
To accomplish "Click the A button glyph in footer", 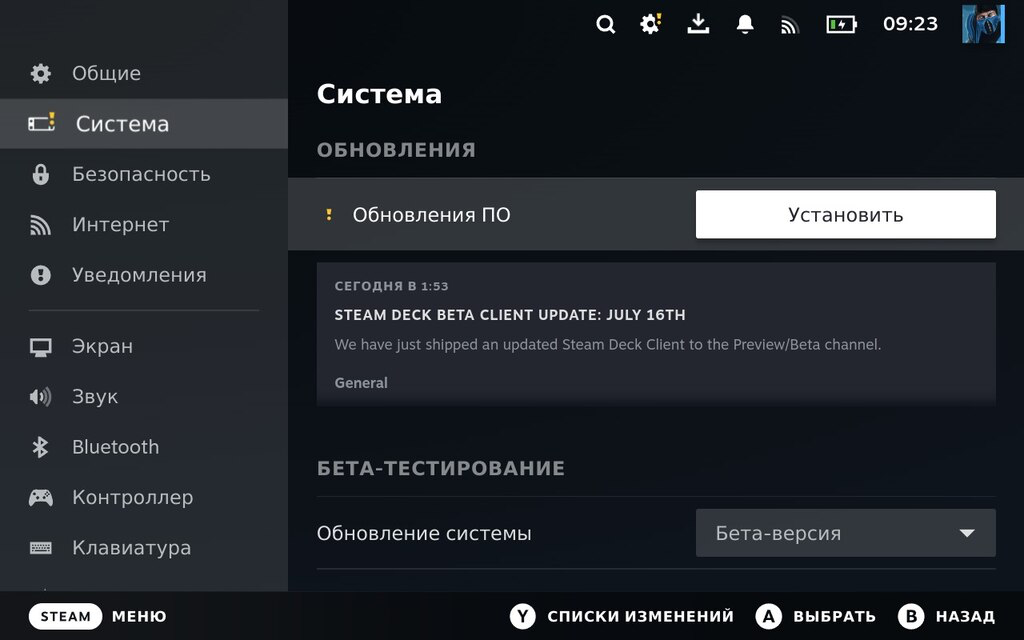I will click(769, 616).
